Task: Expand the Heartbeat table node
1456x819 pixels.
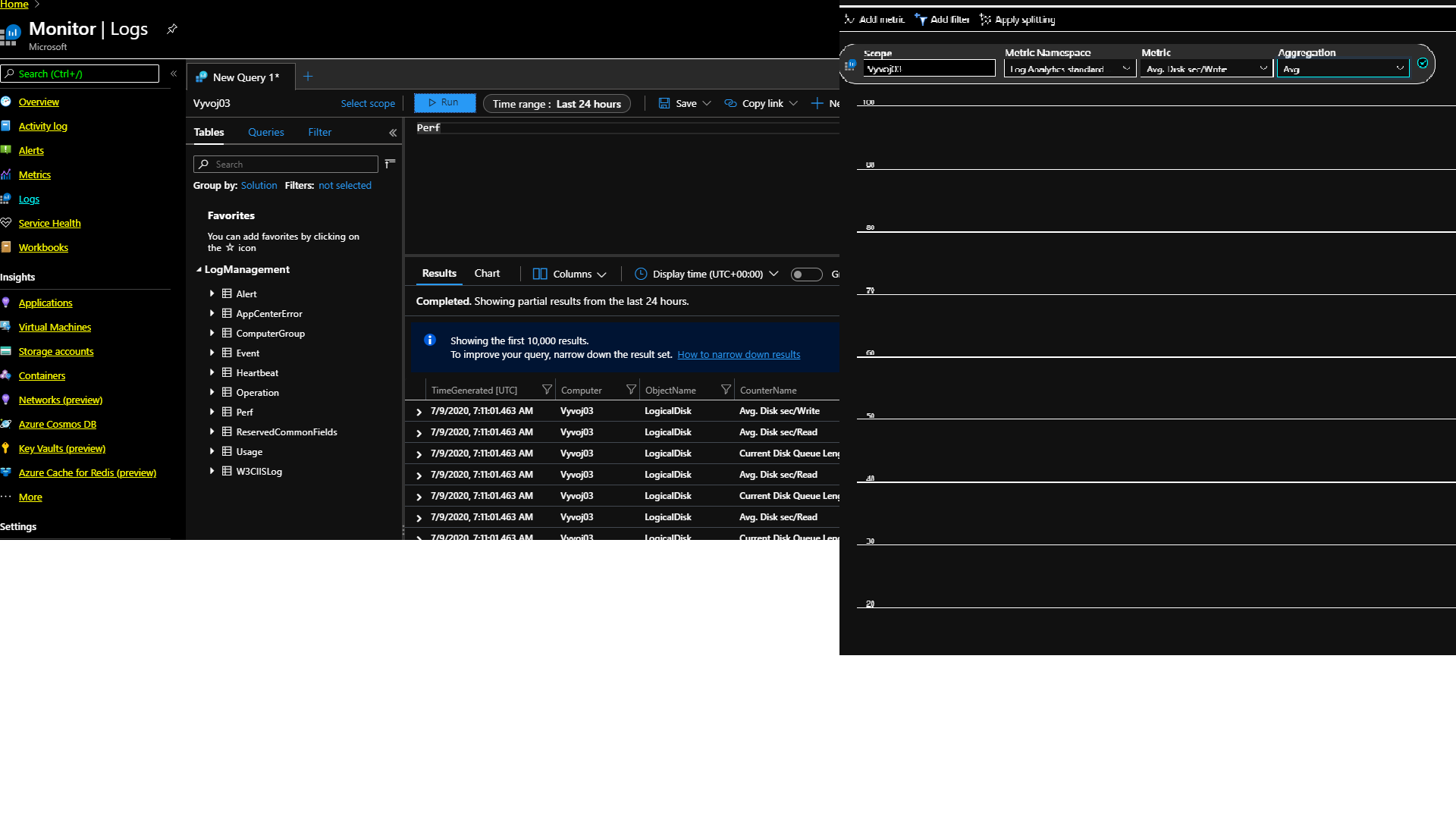Action: [x=212, y=372]
